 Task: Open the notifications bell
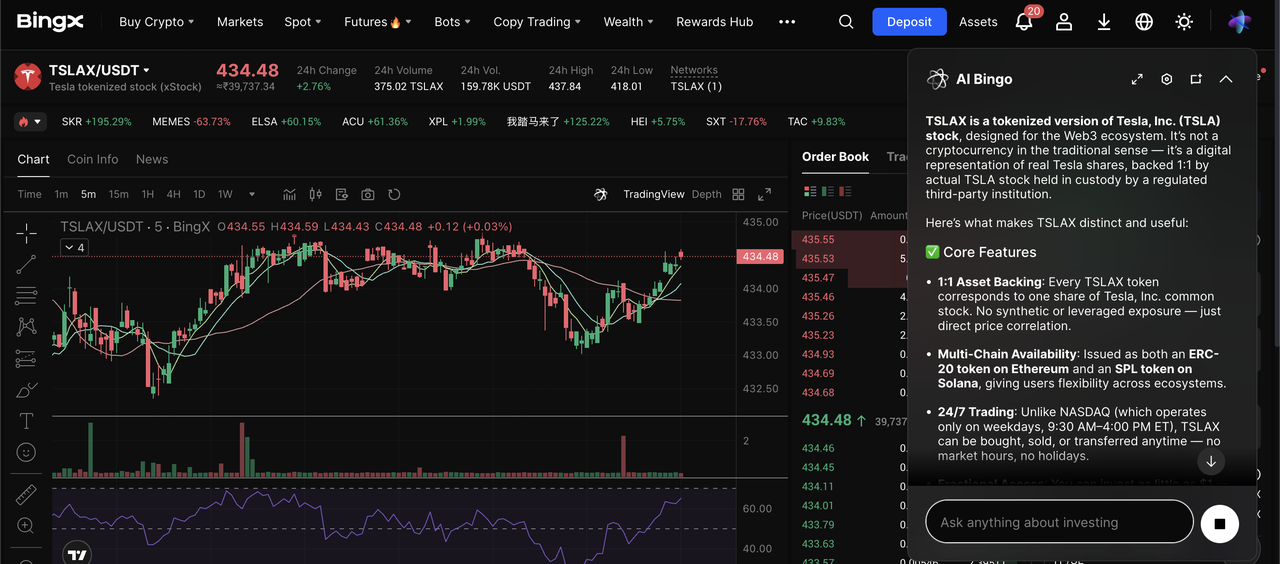[x=1024, y=22]
